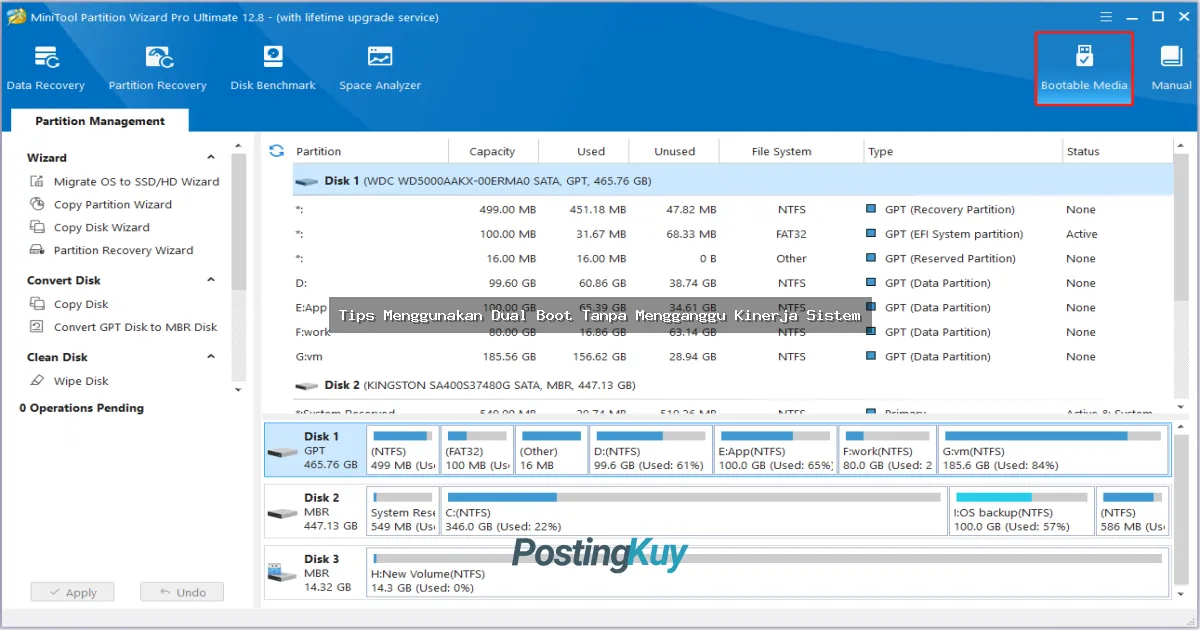This screenshot has width=1200, height=630.
Task: Select the 499 MB NTFS block on Disk 1
Action: tap(403, 450)
